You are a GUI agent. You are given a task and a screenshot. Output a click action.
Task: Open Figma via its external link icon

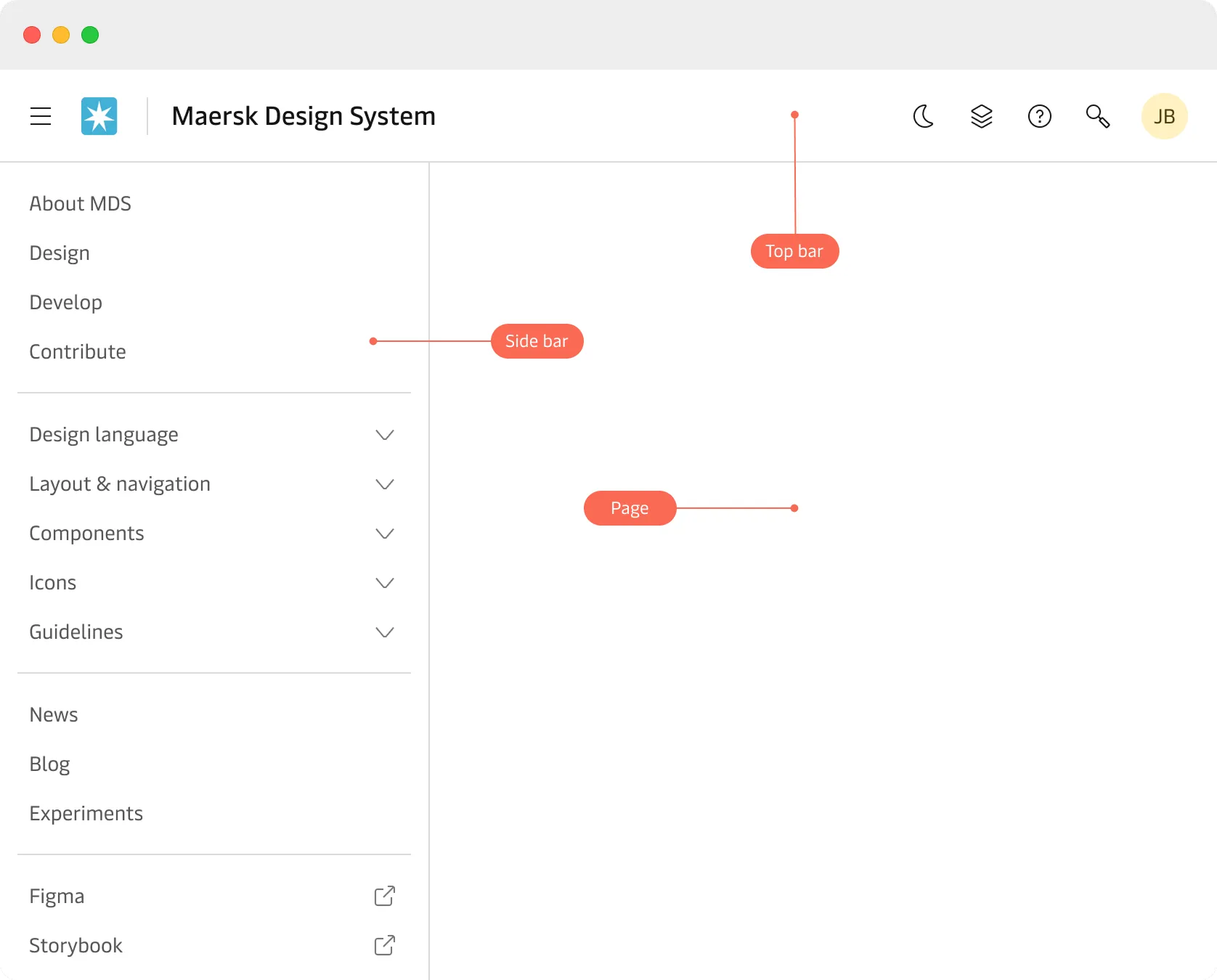384,896
